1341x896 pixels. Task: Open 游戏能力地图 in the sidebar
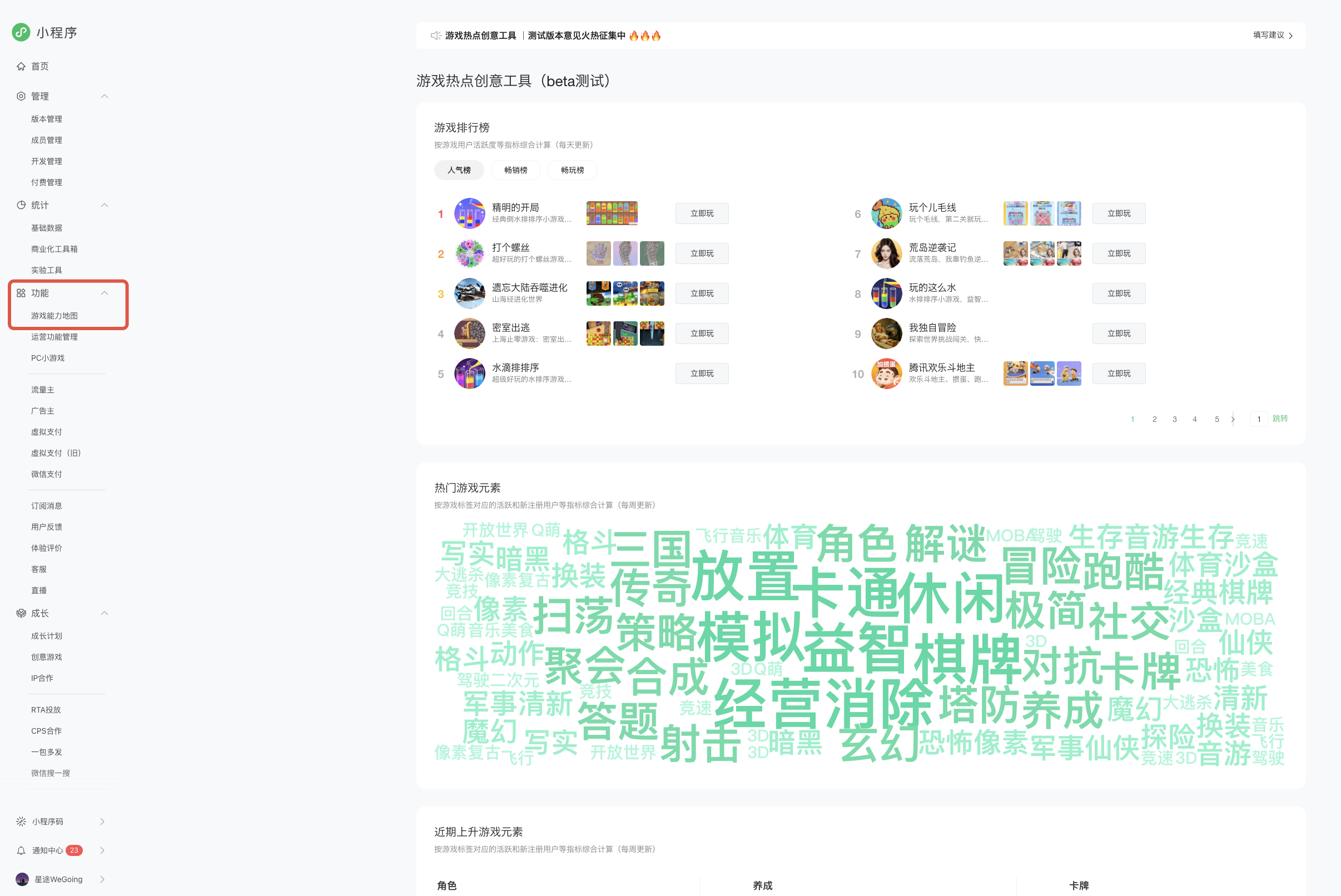[54, 315]
